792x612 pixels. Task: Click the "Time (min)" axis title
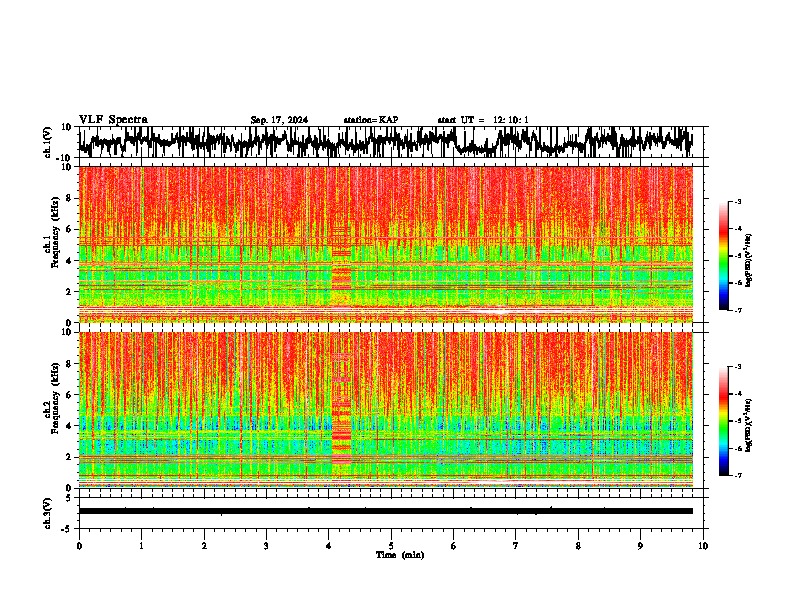click(400, 555)
